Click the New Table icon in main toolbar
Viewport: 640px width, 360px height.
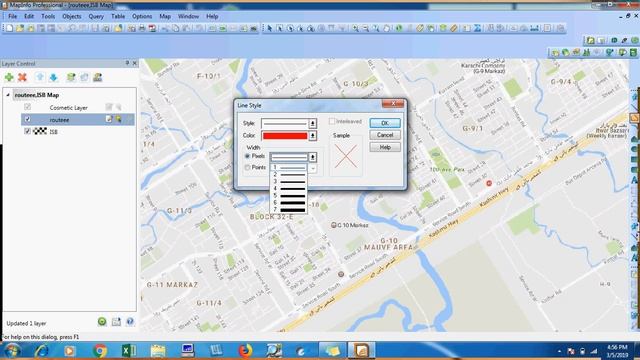(9, 28)
